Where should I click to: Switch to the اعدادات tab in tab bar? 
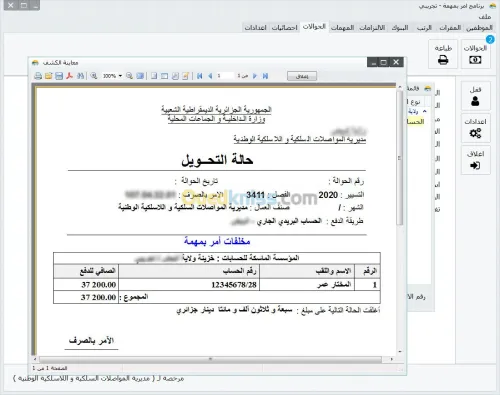tap(255, 28)
